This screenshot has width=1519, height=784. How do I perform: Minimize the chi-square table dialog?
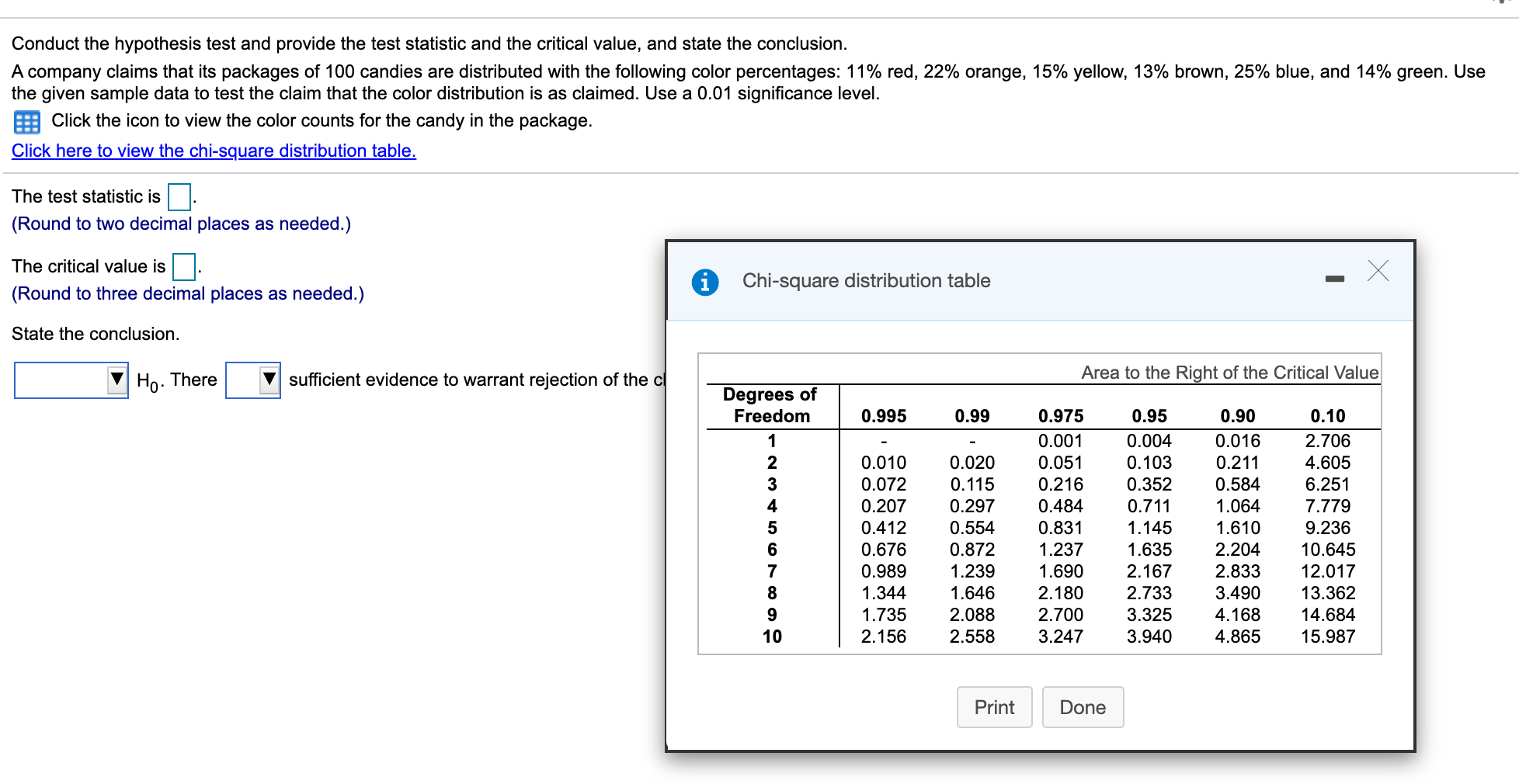[1334, 279]
